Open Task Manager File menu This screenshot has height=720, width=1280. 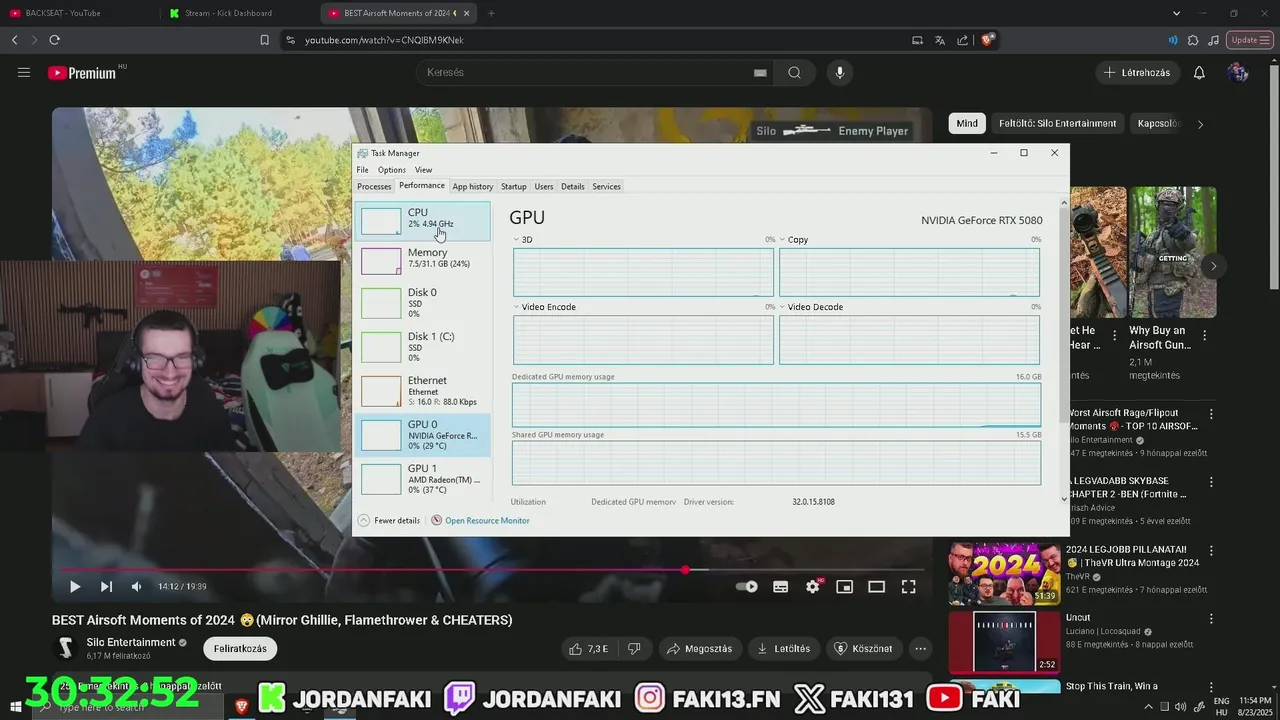pos(362,170)
